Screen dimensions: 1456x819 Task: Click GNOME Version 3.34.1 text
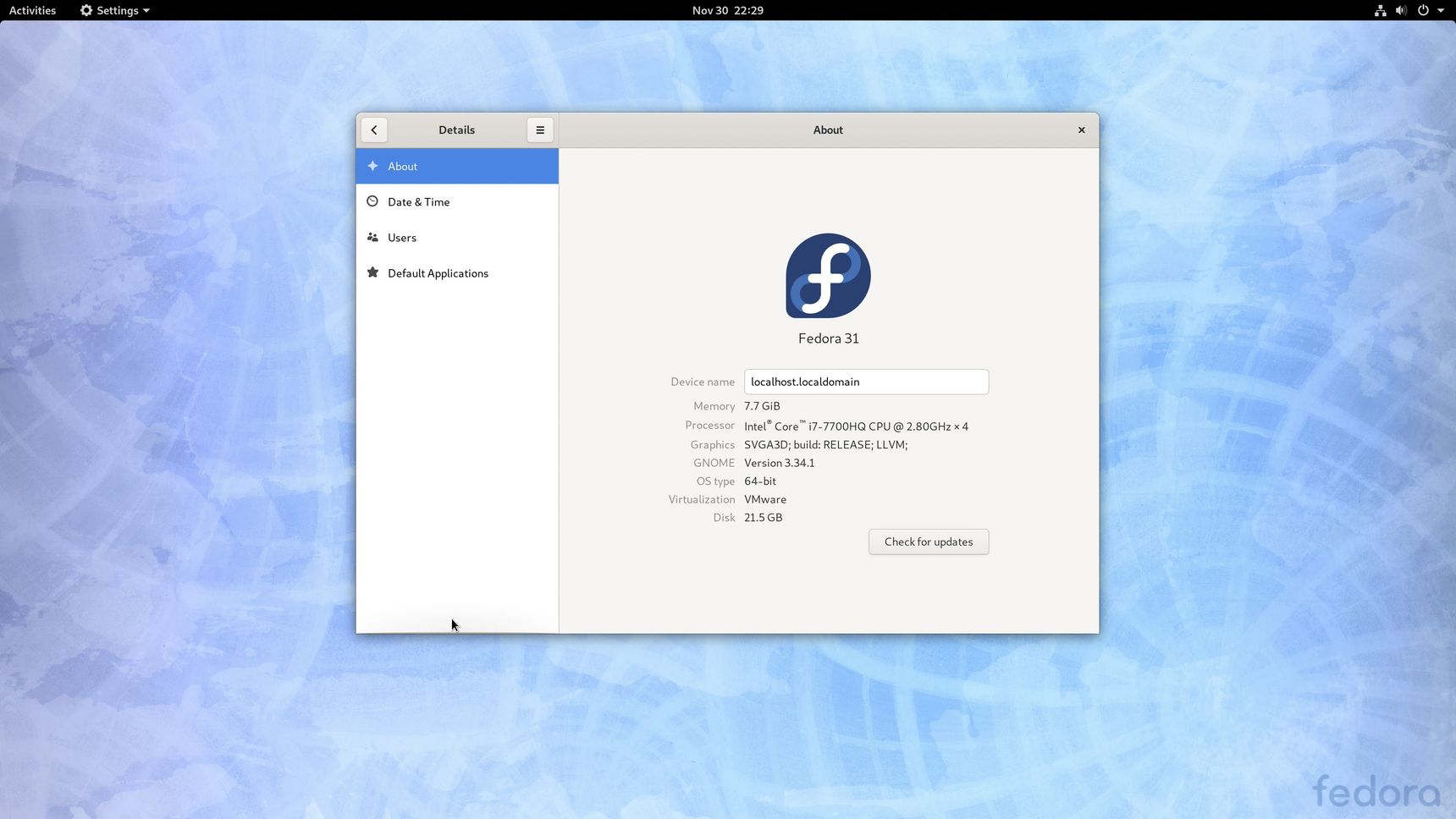780,463
